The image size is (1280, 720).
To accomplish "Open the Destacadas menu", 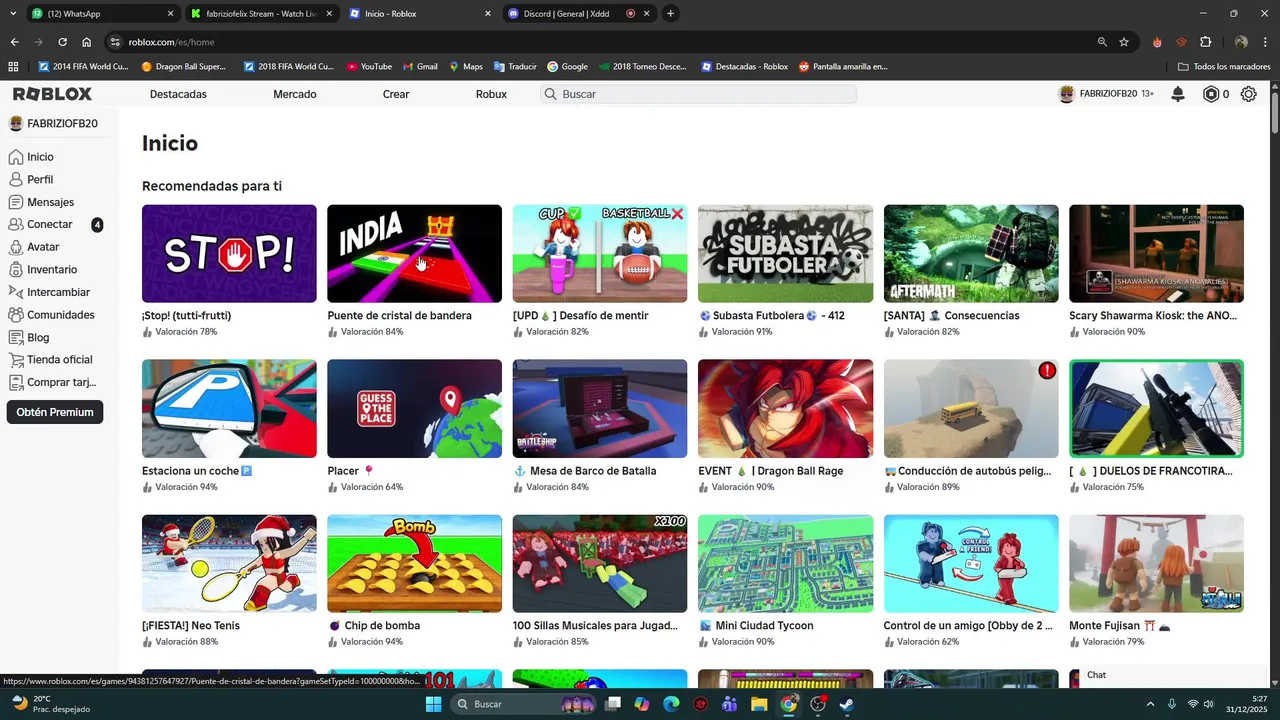I will (178, 94).
